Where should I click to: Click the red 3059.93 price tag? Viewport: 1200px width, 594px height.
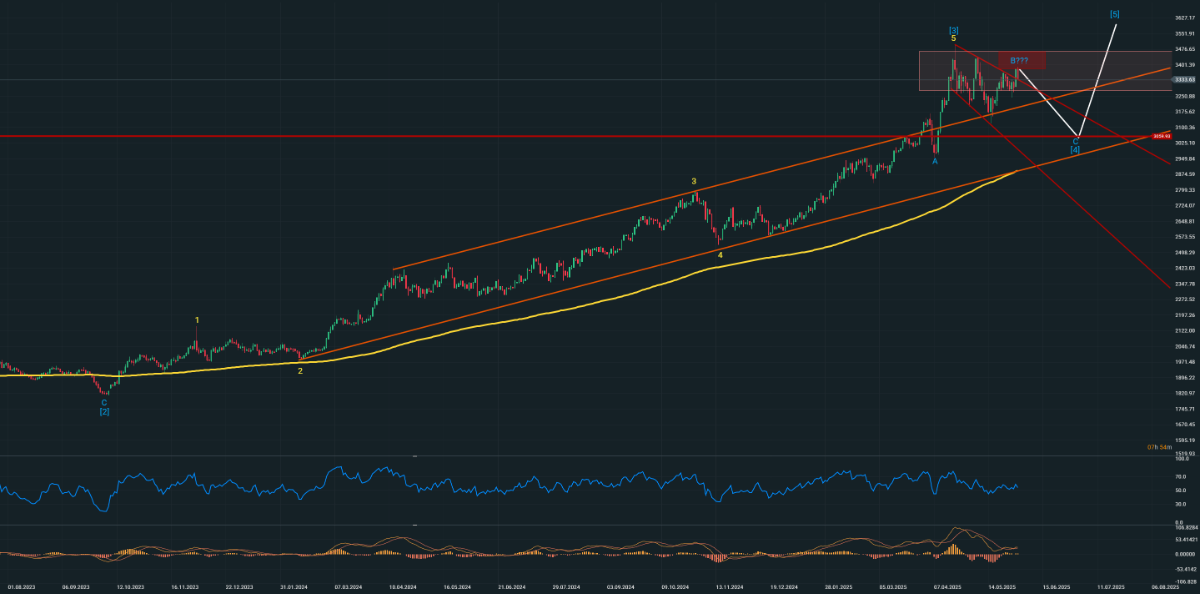(x=1160, y=136)
